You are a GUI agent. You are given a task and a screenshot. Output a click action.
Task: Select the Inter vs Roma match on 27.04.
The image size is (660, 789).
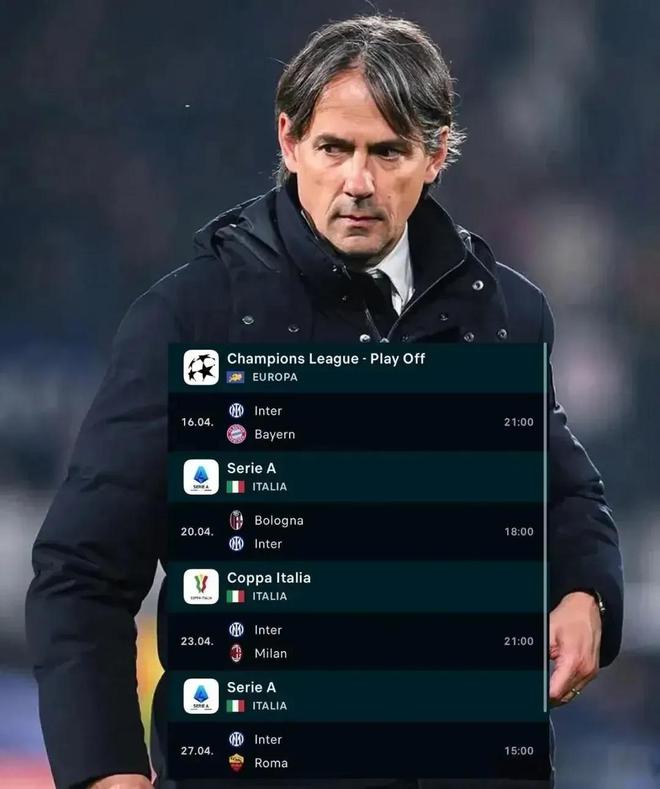(356, 751)
